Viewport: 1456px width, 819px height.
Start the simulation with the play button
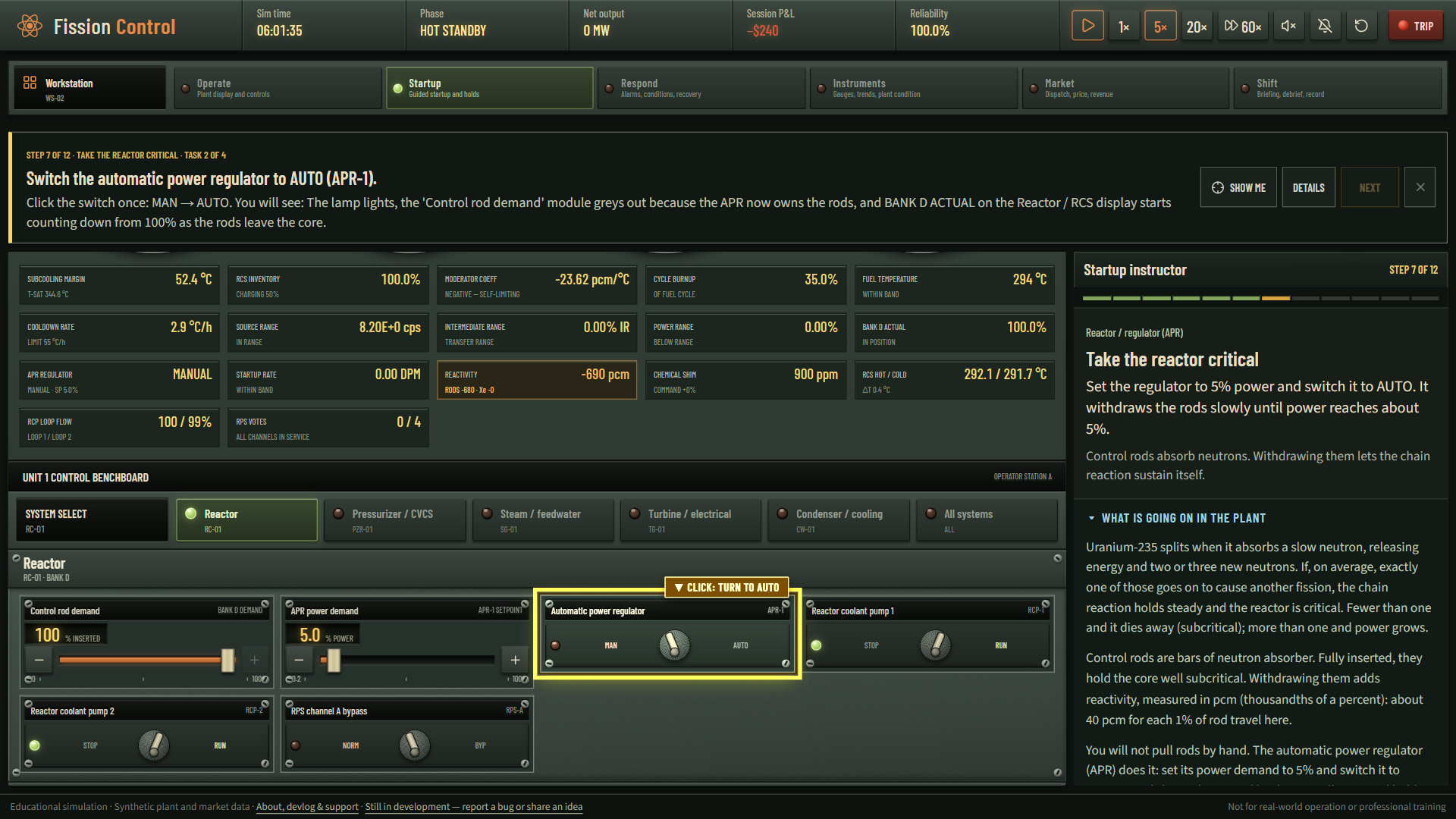[x=1087, y=26]
